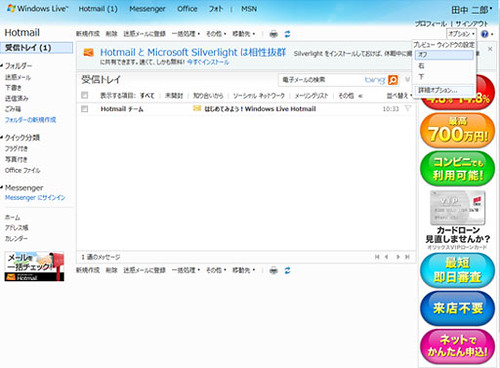Click the printer icon in the top toolbar
This screenshot has height=368, width=500.
pyautogui.click(x=273, y=34)
